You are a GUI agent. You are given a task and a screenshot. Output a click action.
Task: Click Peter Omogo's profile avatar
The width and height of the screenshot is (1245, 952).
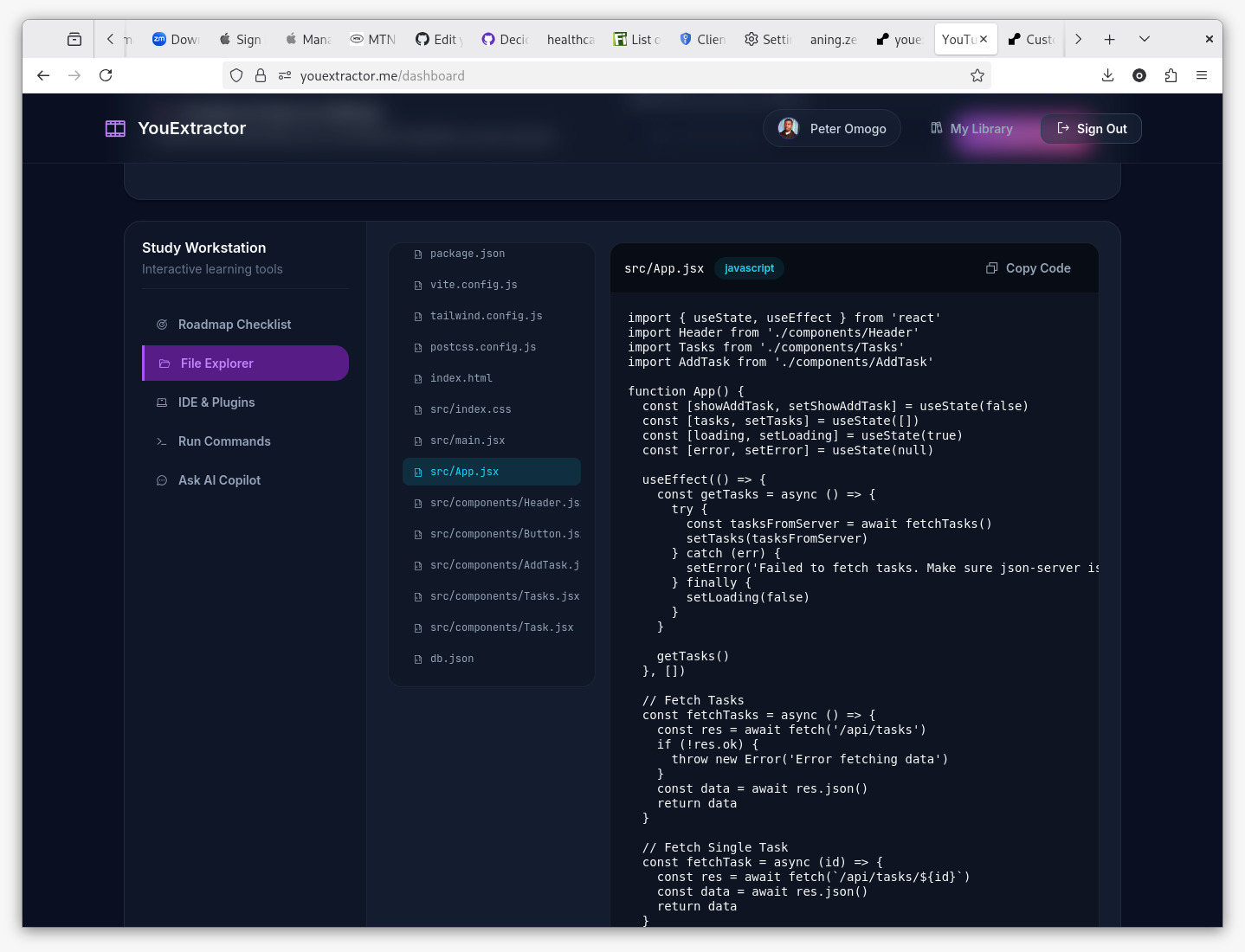(x=788, y=128)
